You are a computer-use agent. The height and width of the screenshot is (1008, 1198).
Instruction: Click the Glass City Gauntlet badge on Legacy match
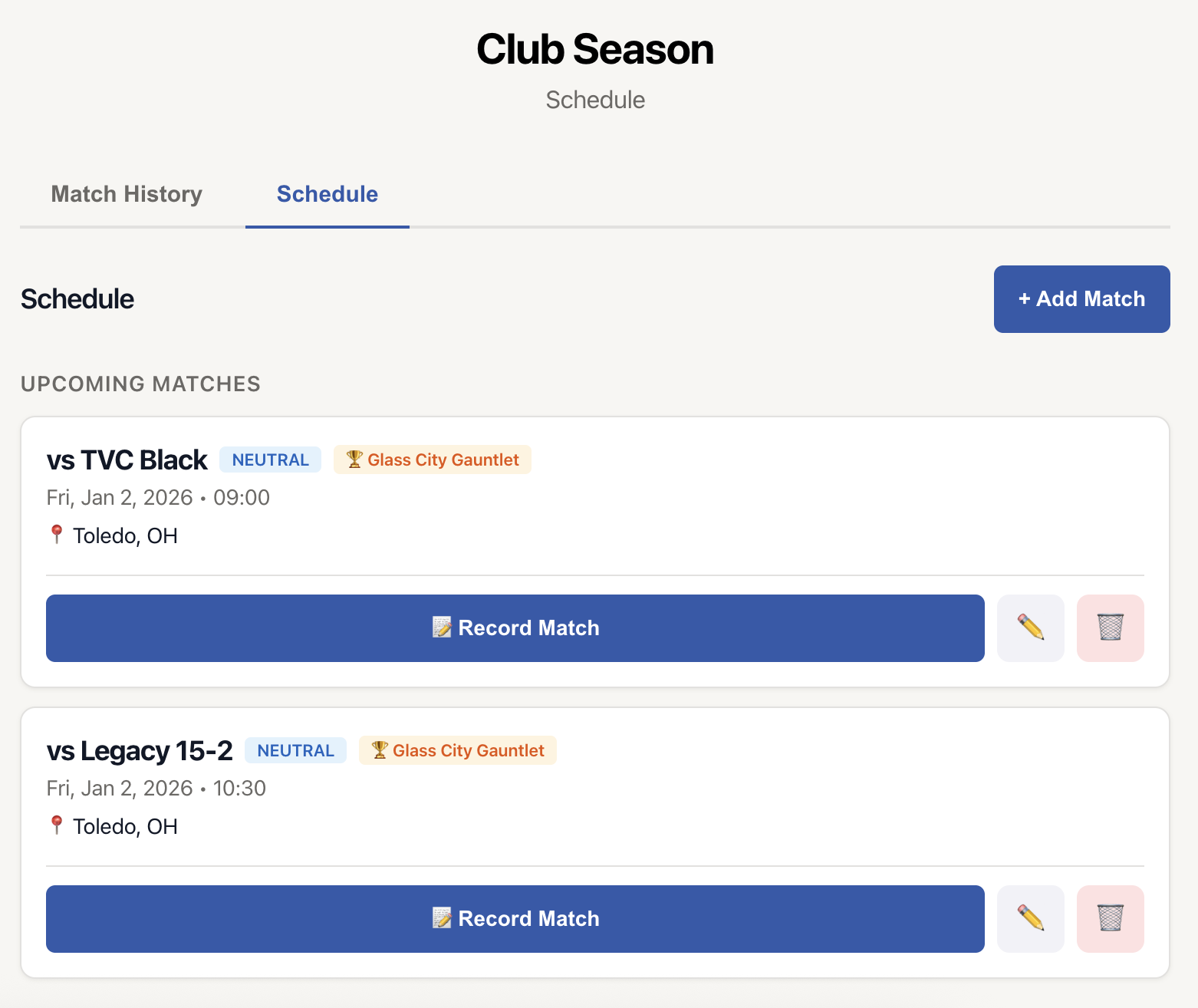(457, 749)
